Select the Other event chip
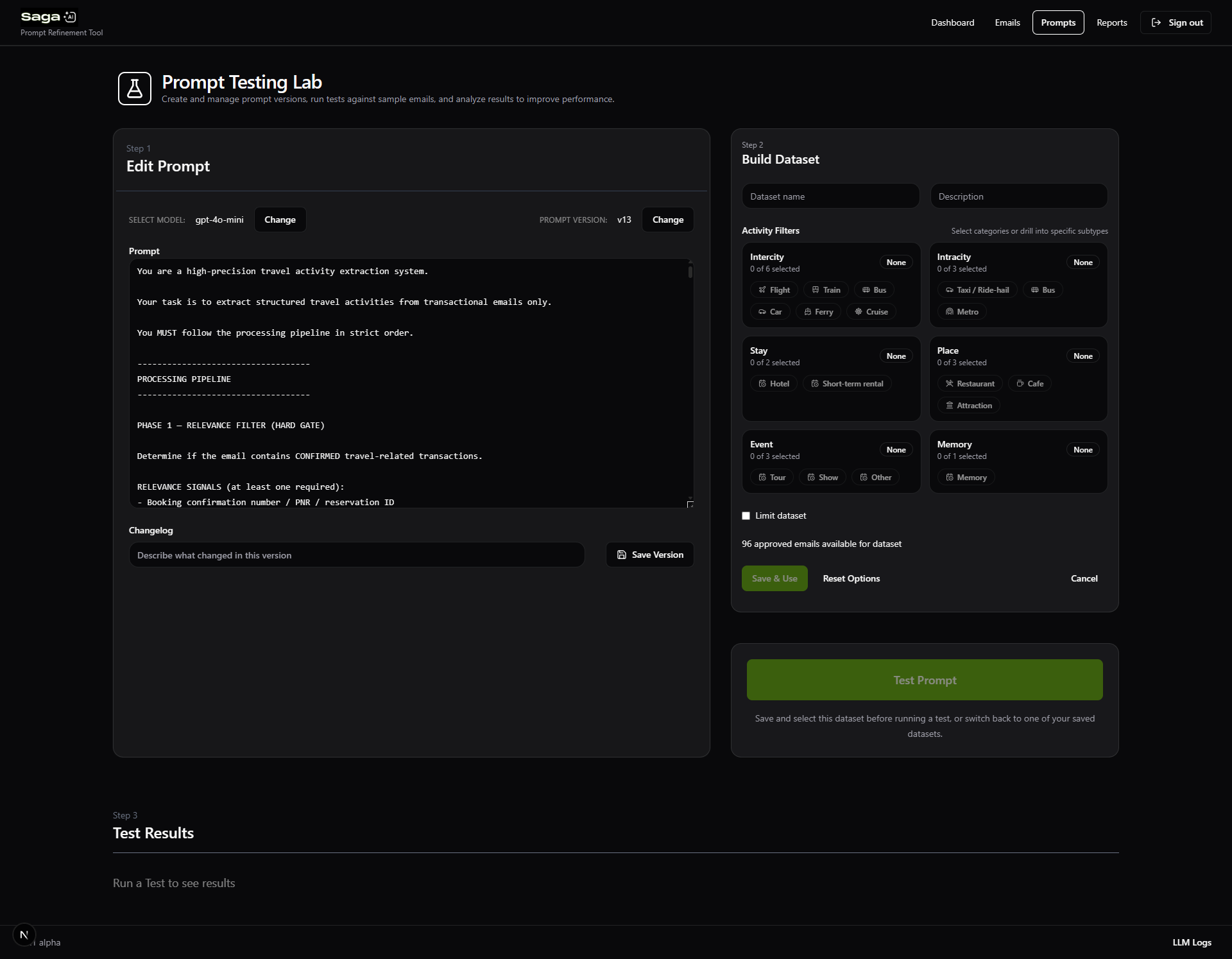 click(875, 478)
